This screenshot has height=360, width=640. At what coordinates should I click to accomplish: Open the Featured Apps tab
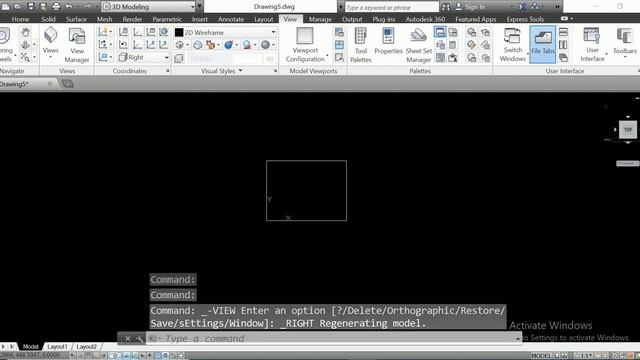[x=476, y=19]
